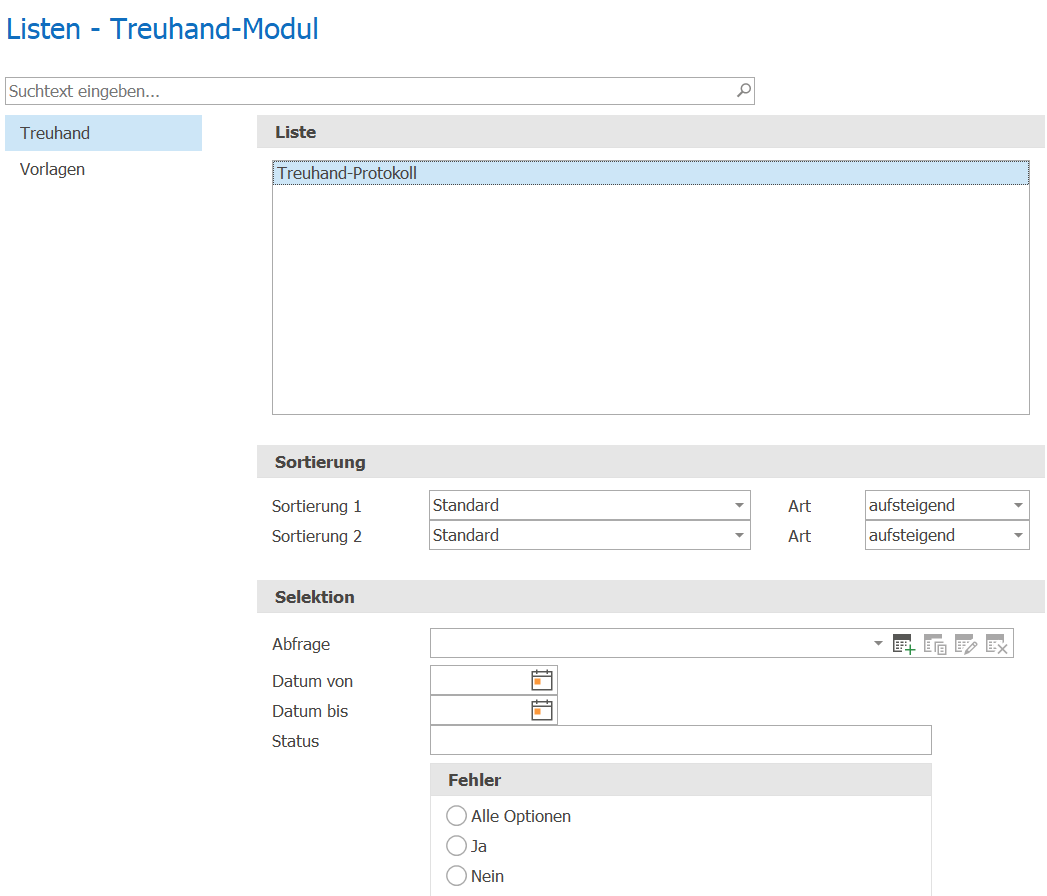Click the Datum bis label
1047x896 pixels.
310,711
